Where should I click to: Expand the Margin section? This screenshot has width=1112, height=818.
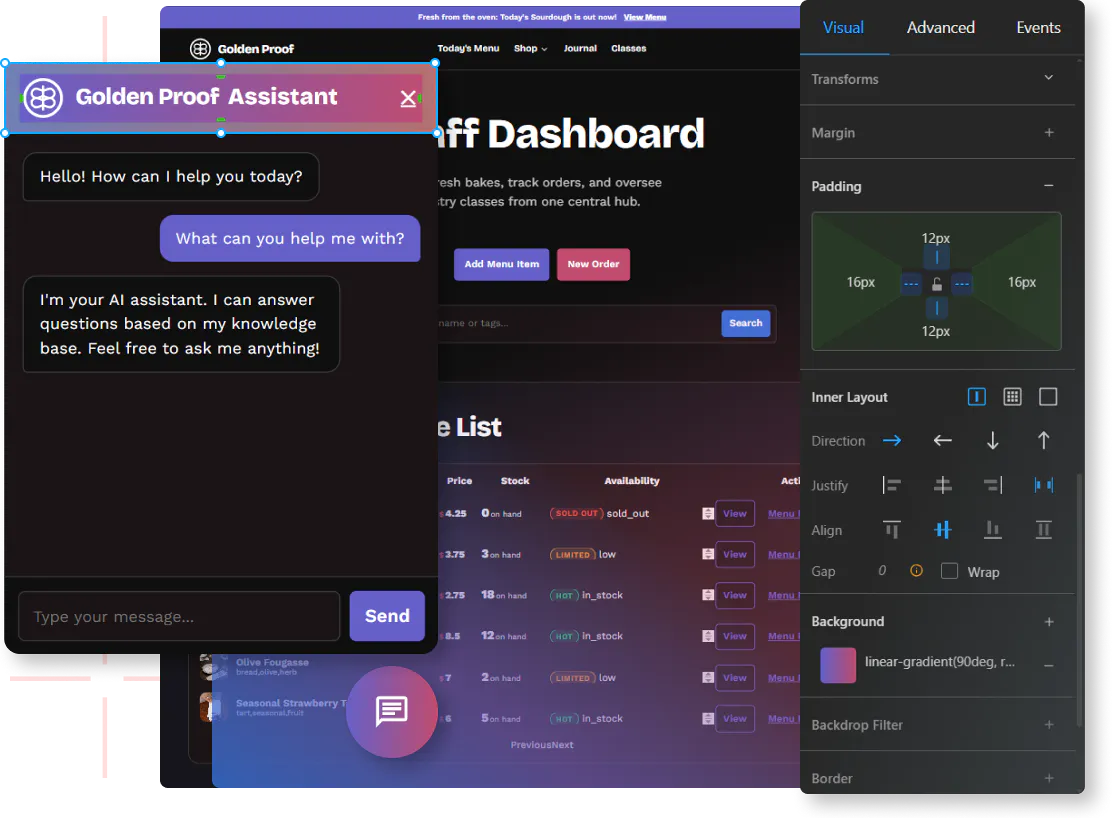click(x=1049, y=133)
